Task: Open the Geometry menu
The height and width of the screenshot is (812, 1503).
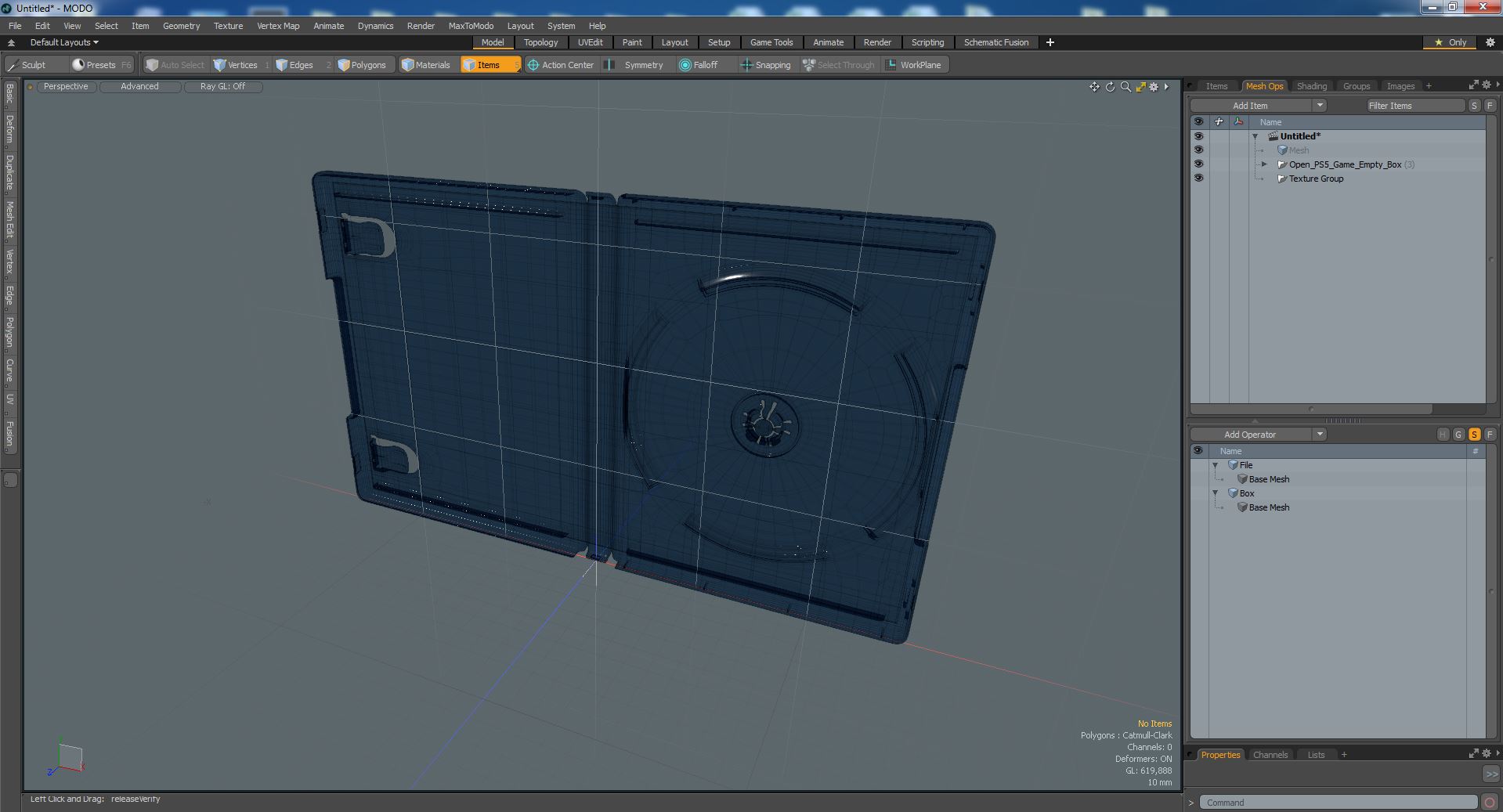Action: (181, 26)
